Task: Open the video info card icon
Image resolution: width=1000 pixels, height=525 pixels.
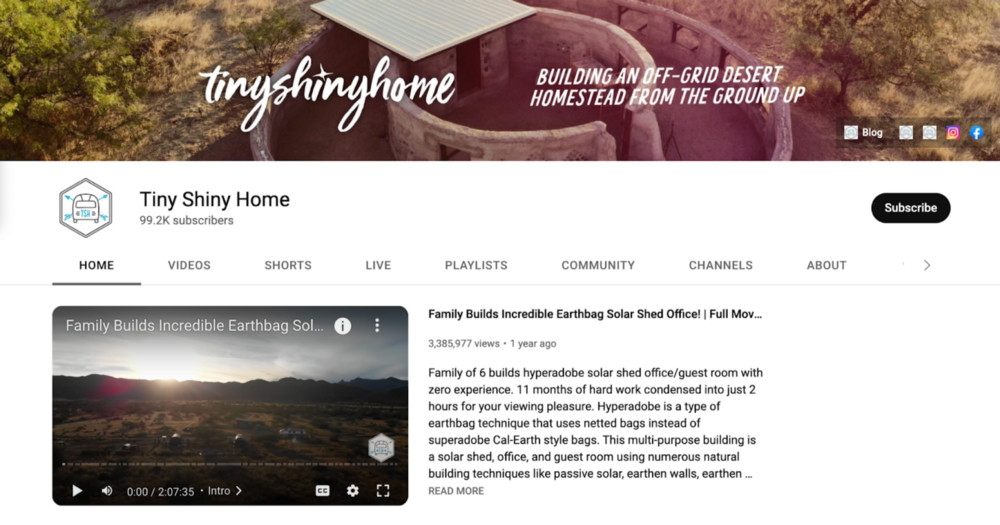Action: coord(342,326)
